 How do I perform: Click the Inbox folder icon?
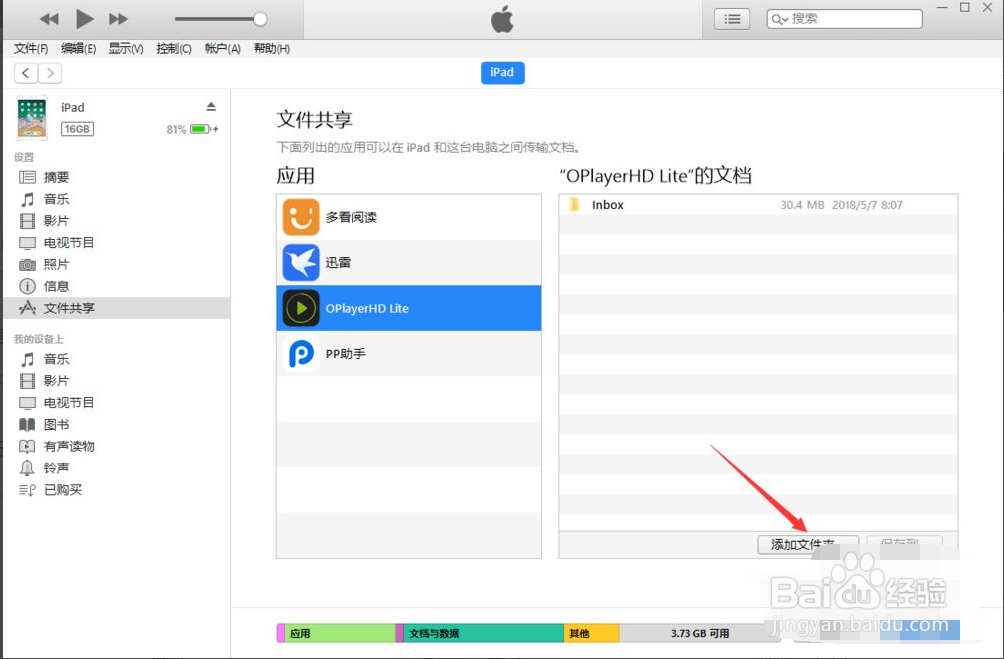point(574,205)
